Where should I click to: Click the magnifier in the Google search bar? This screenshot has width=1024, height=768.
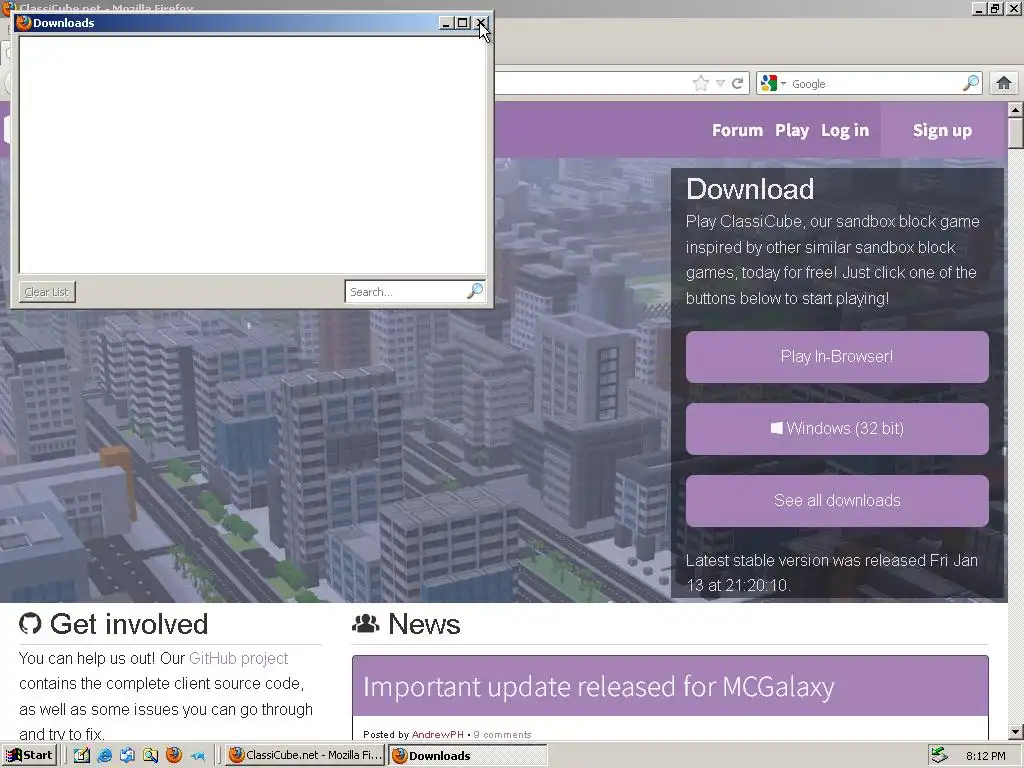click(x=971, y=83)
